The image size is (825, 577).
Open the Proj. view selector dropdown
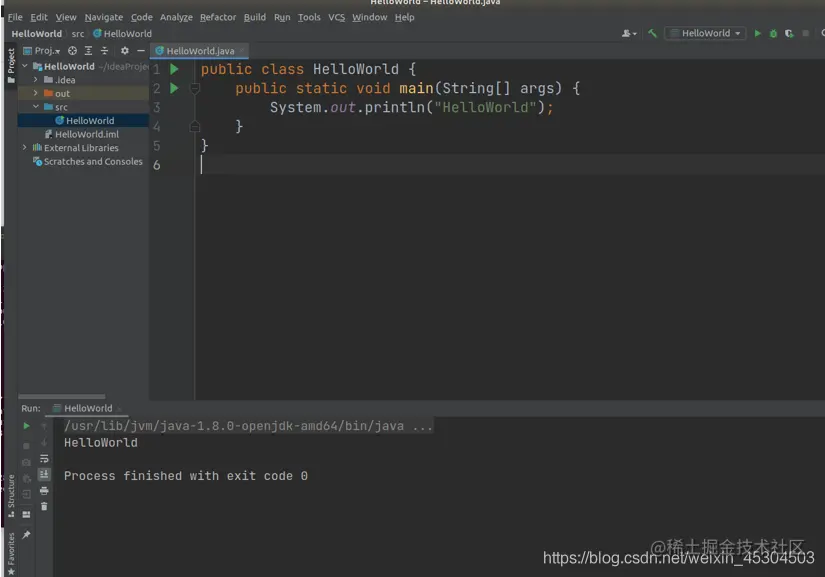(x=42, y=50)
